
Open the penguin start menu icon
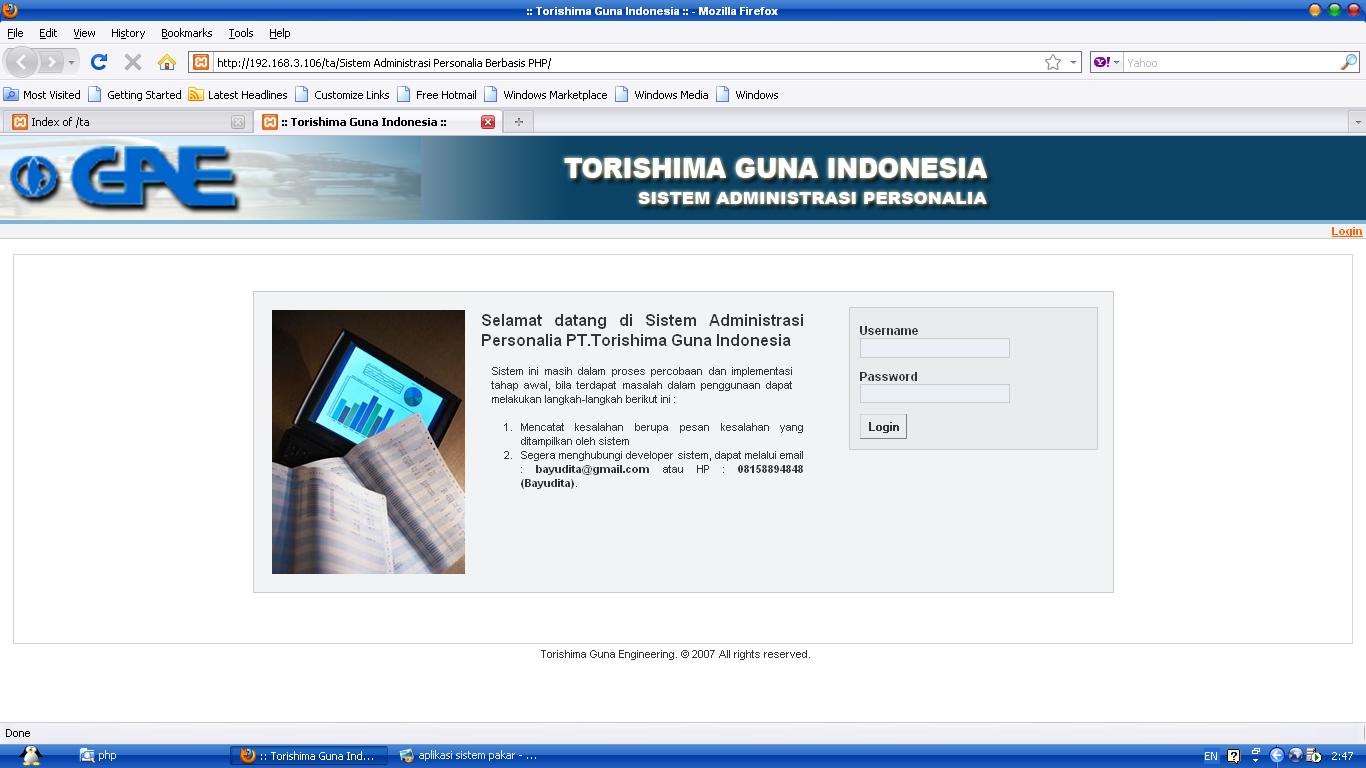[30, 756]
